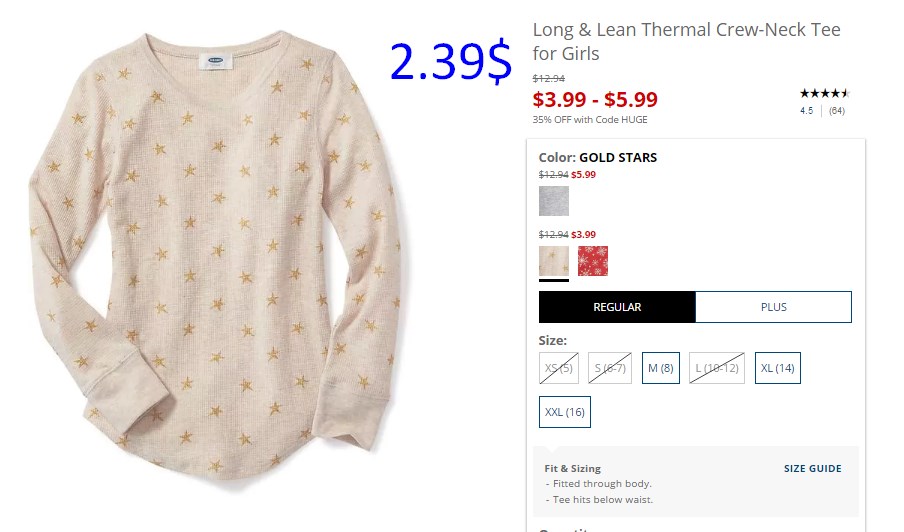Pick size M (8)
The width and height of the screenshot is (904, 532).
[x=661, y=368]
